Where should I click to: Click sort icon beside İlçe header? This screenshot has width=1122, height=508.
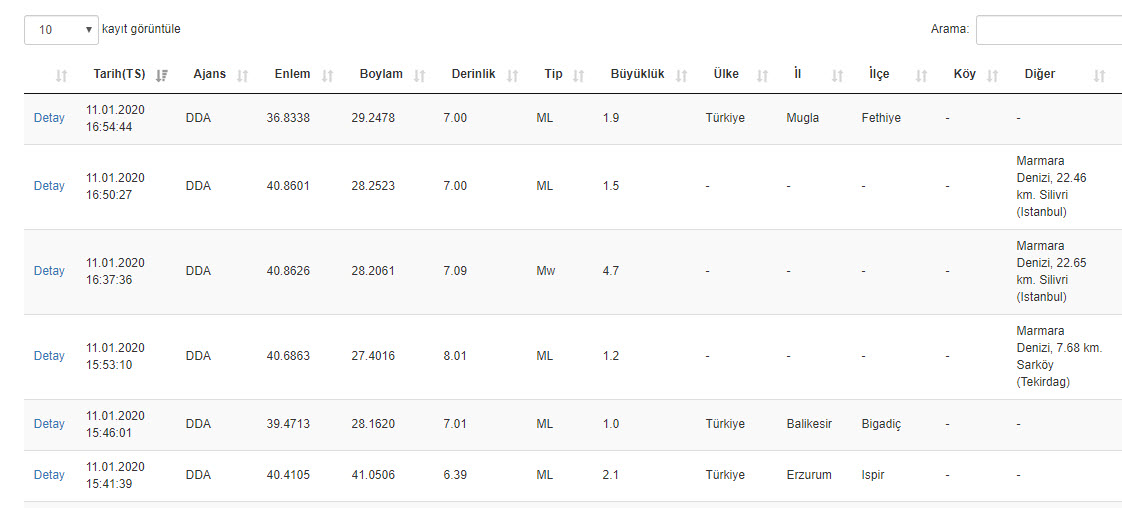tap(922, 75)
